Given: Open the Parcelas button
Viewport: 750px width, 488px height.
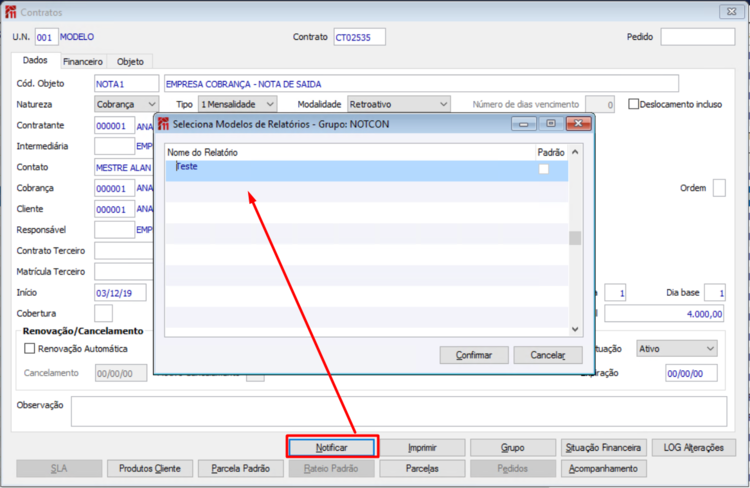Looking at the screenshot, I should pos(422,468).
